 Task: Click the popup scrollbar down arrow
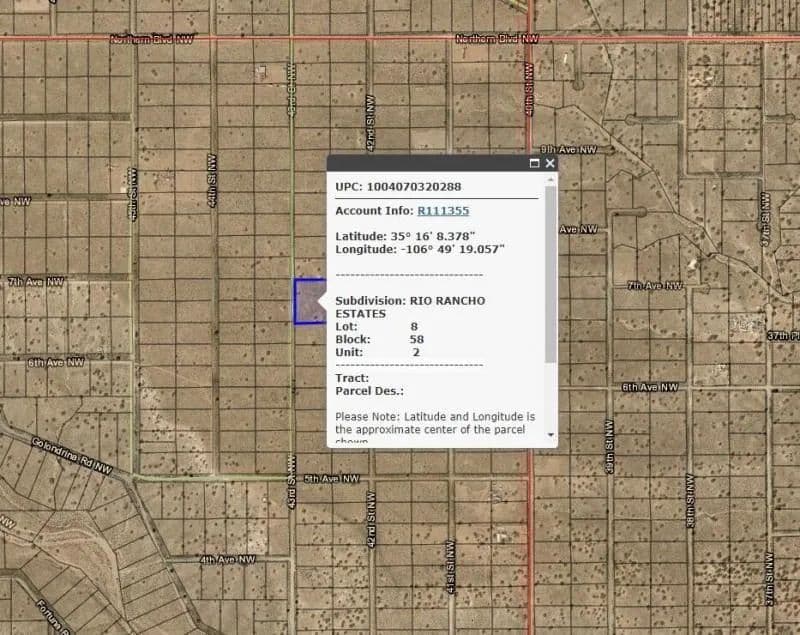point(551,436)
